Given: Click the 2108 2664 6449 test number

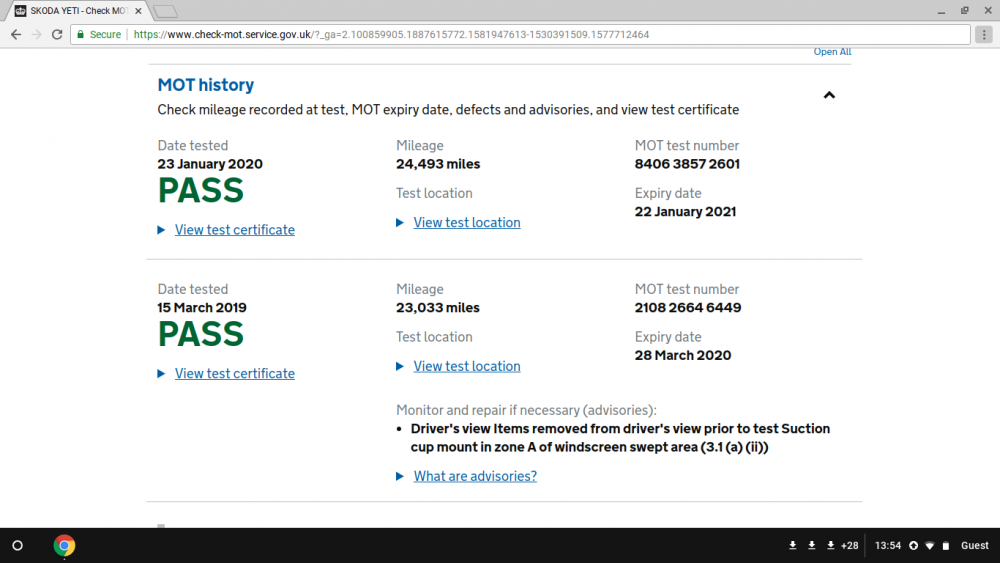Looking at the screenshot, I should point(688,307).
